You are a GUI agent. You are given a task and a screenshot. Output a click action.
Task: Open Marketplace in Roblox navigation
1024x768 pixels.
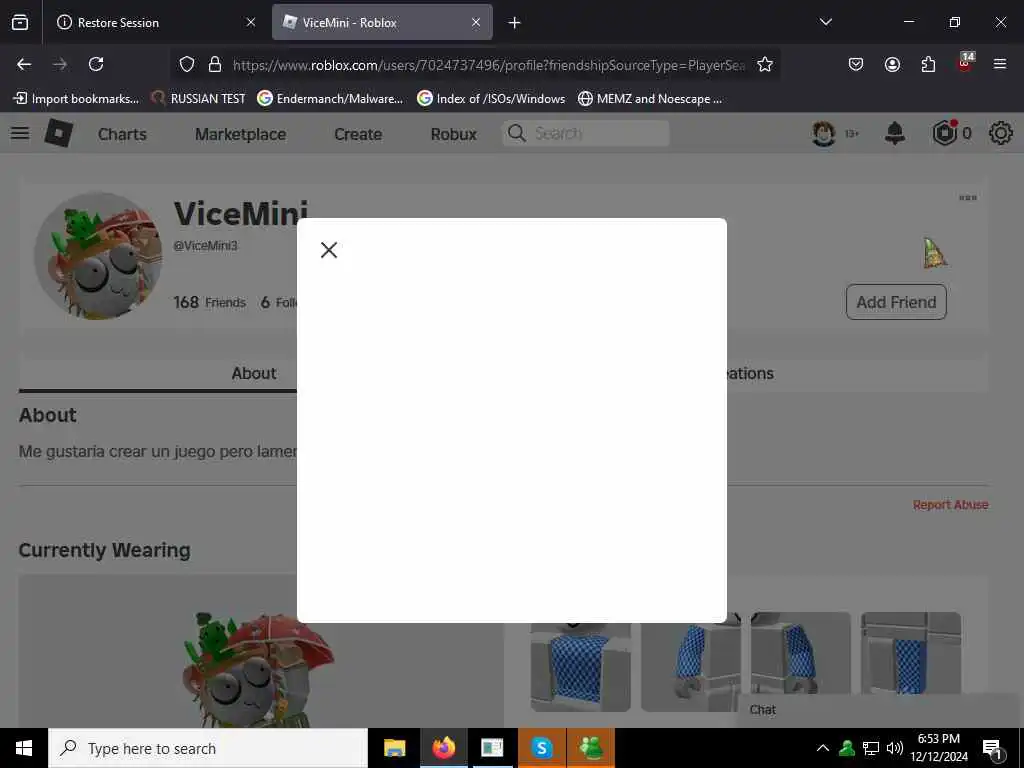click(240, 134)
